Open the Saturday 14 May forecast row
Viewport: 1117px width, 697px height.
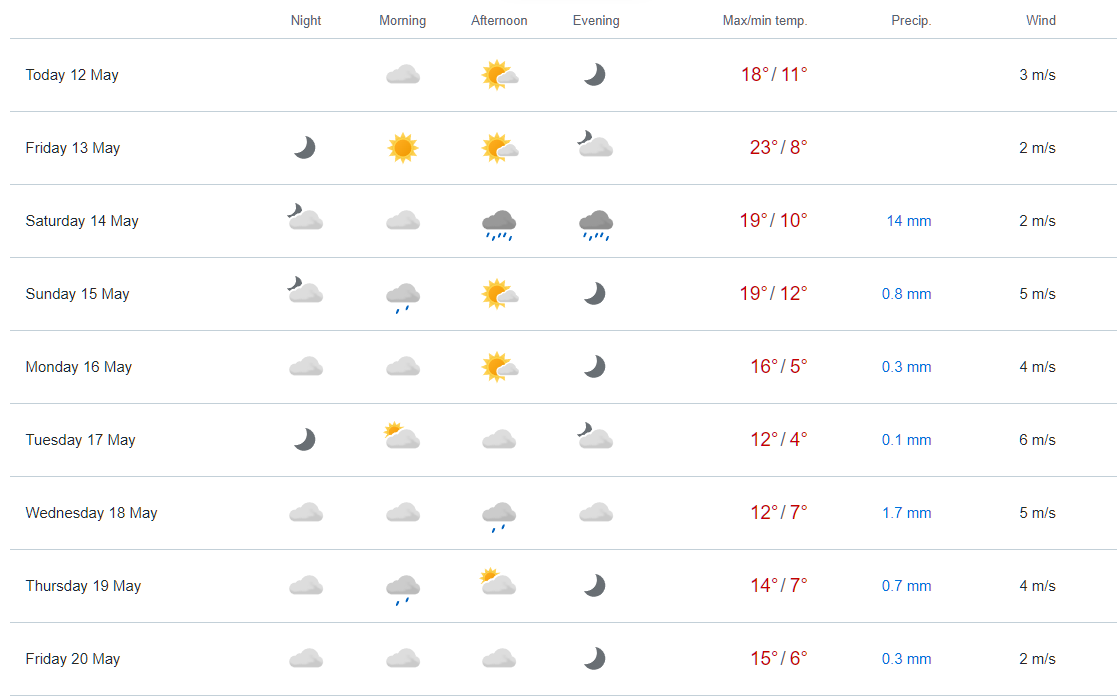click(563, 221)
